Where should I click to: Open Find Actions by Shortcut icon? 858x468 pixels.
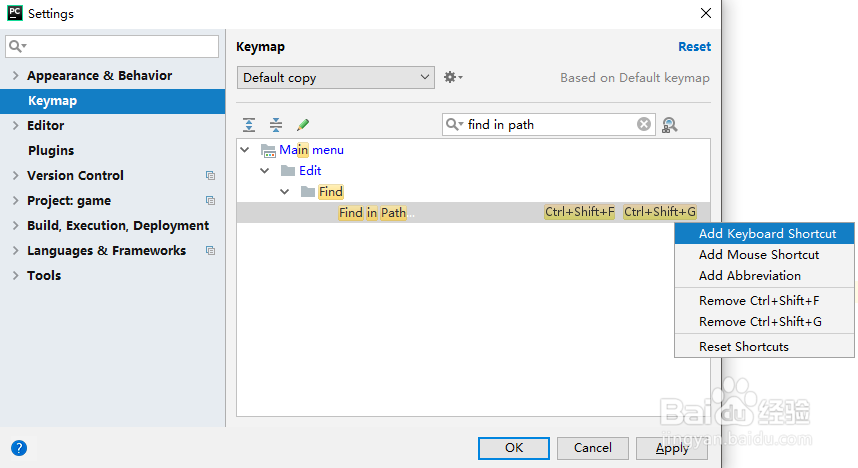(x=669, y=125)
